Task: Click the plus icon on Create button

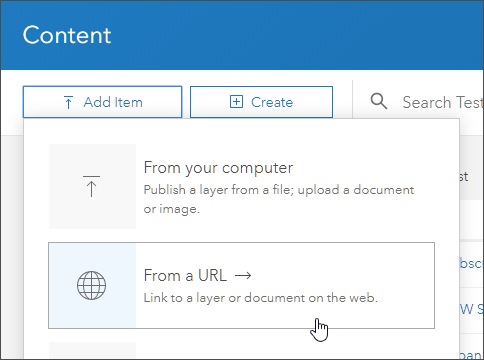Action: pyautogui.click(x=236, y=102)
